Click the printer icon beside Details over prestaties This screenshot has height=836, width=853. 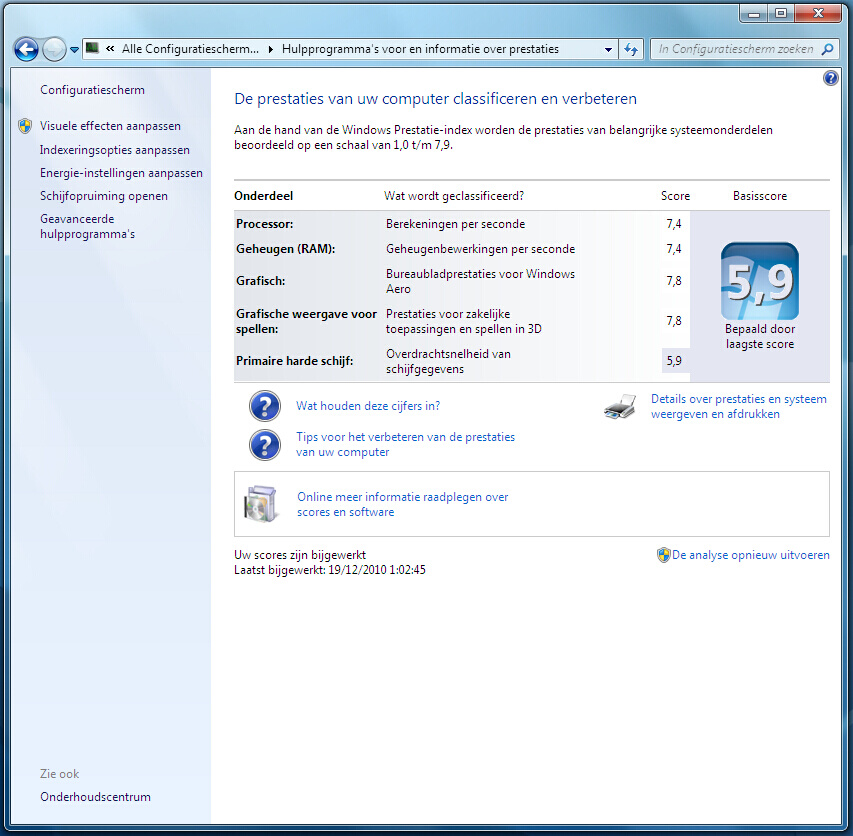pos(620,406)
